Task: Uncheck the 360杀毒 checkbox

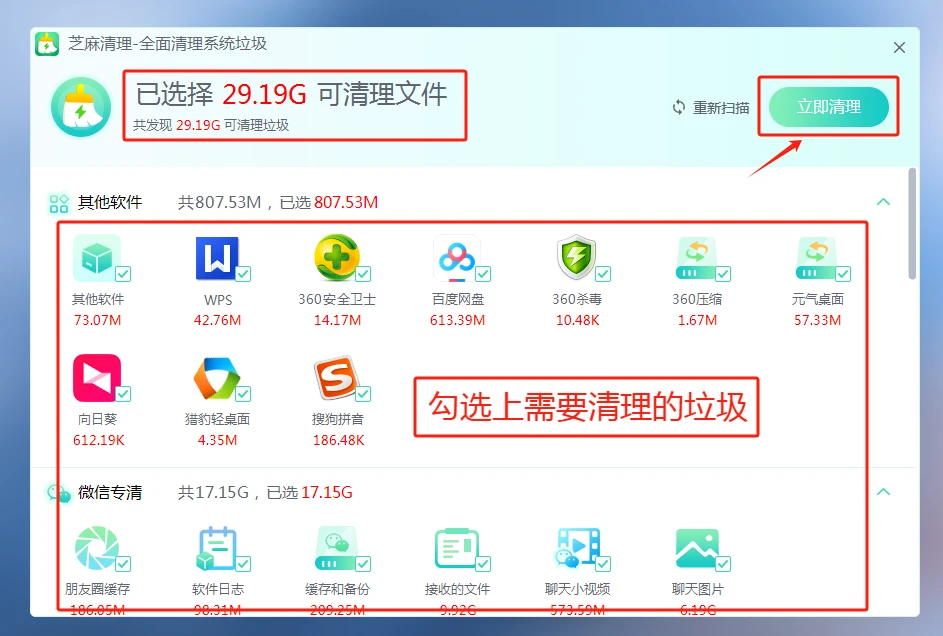Action: pos(603,274)
